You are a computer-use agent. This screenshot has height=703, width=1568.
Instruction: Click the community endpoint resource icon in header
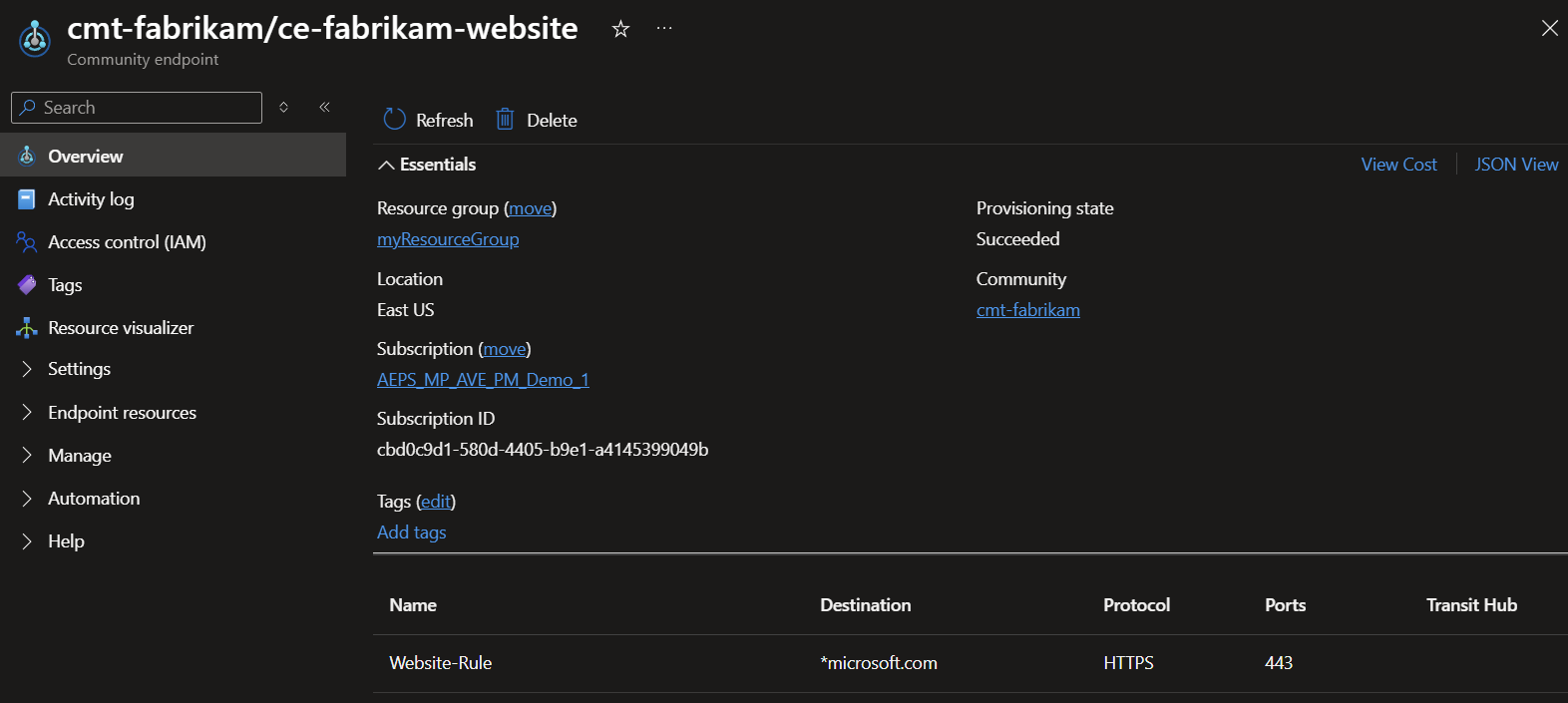(x=35, y=39)
